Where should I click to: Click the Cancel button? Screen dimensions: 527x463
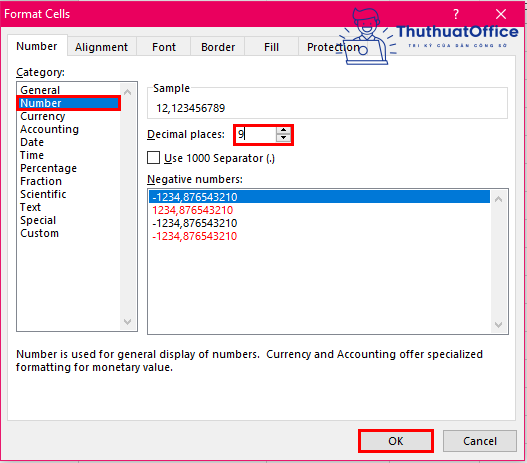[x=480, y=441]
